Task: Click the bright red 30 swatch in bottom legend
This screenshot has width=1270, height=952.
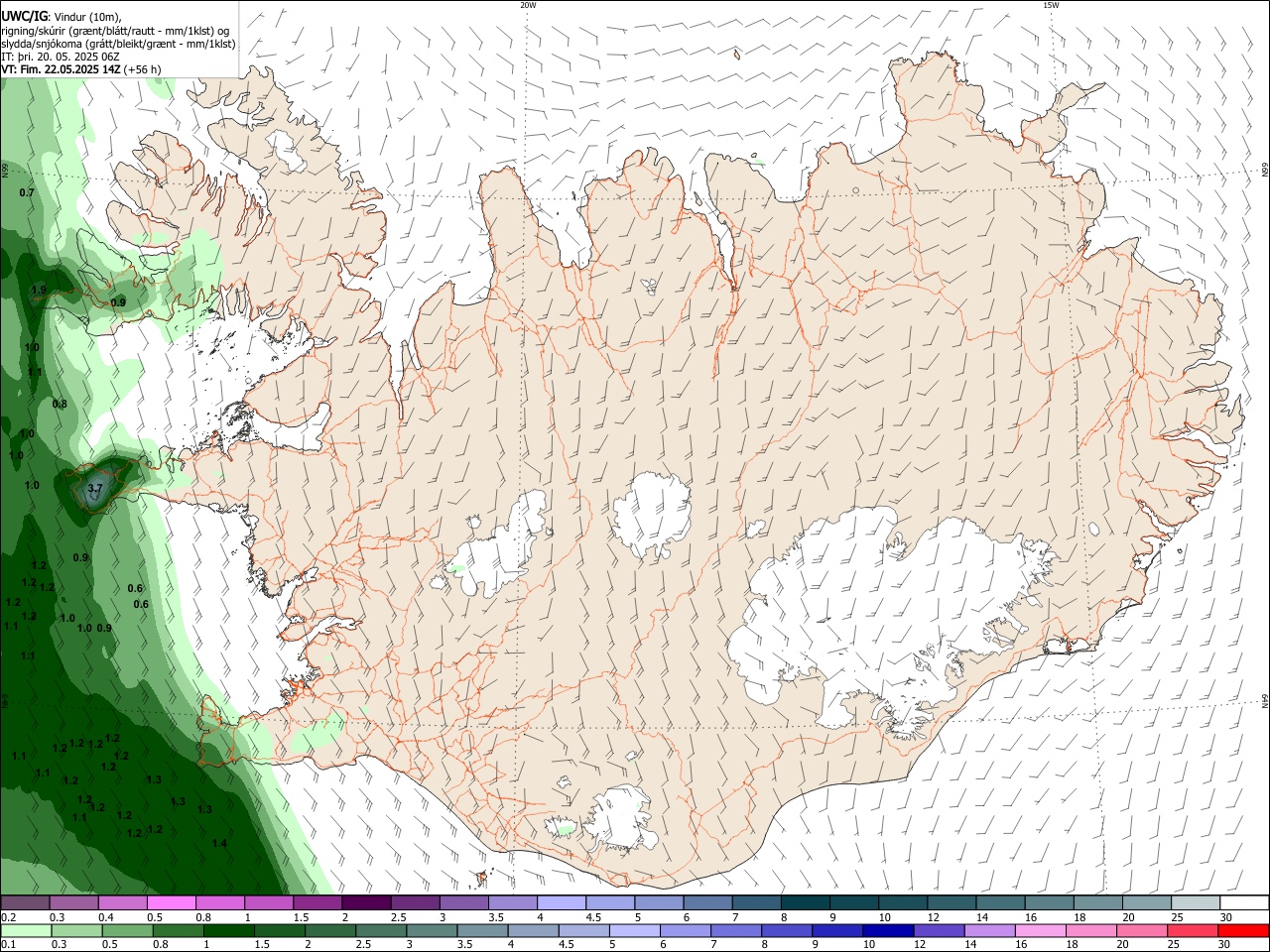Action: (1243, 931)
